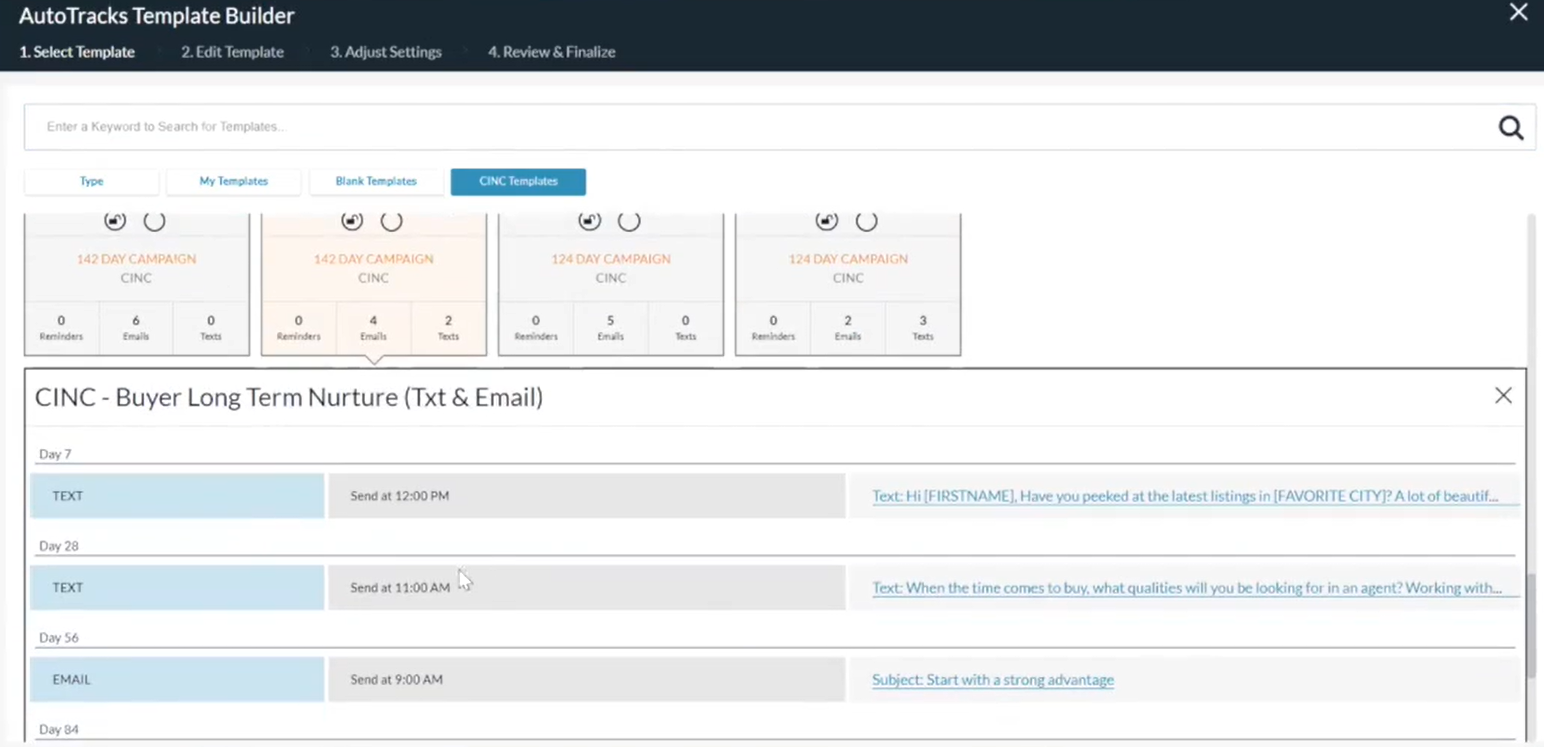
Task: Click the Send at 12:00 PM cell
Action: click(587, 496)
